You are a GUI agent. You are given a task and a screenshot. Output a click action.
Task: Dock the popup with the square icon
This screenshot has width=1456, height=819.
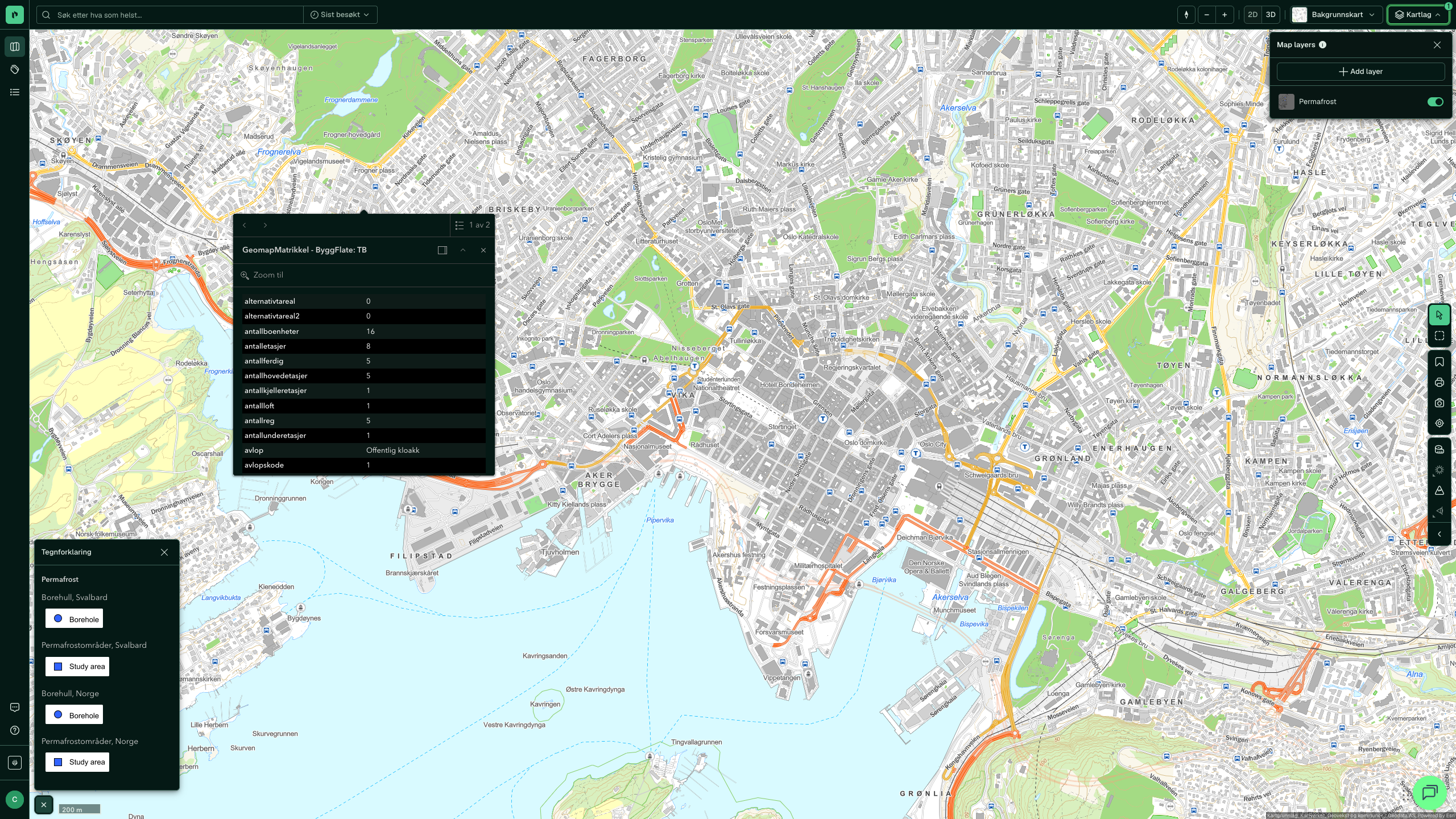tap(442, 250)
